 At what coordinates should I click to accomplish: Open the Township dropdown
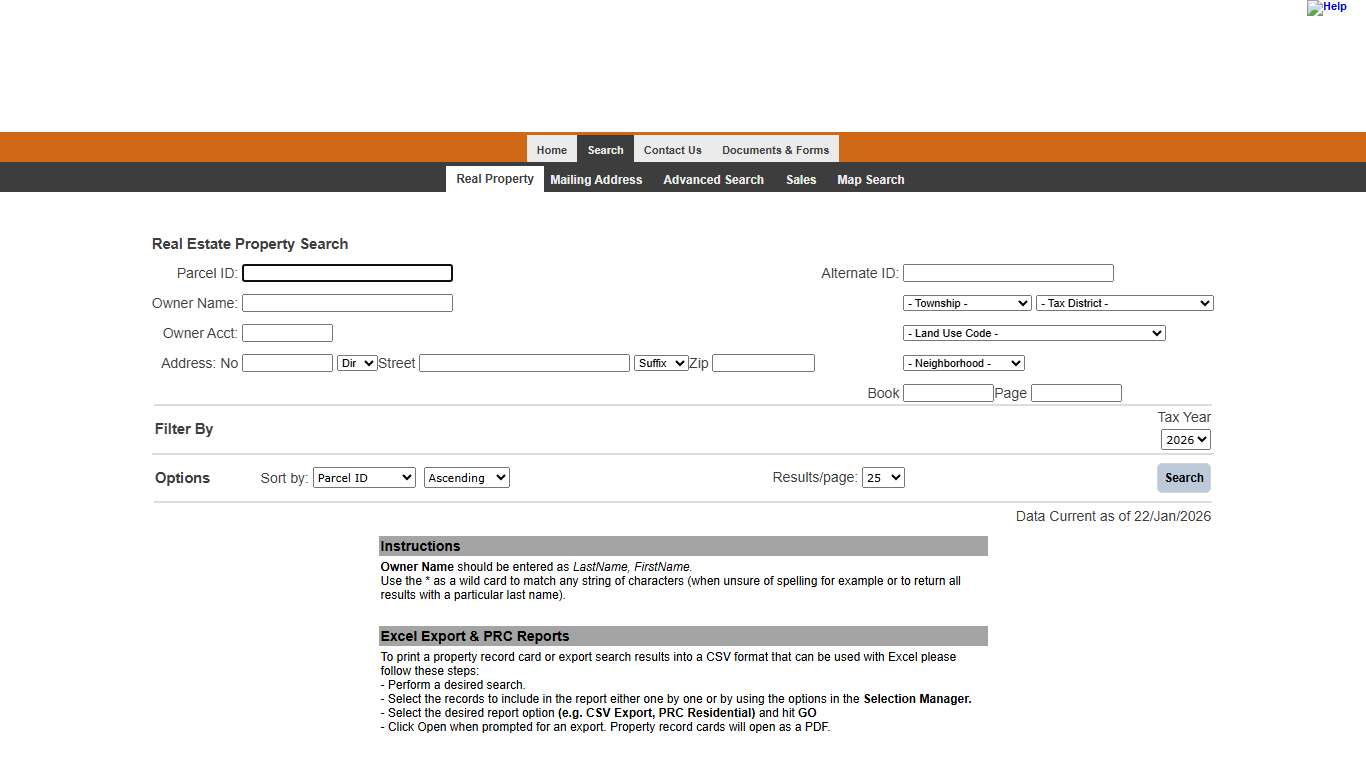(x=966, y=302)
